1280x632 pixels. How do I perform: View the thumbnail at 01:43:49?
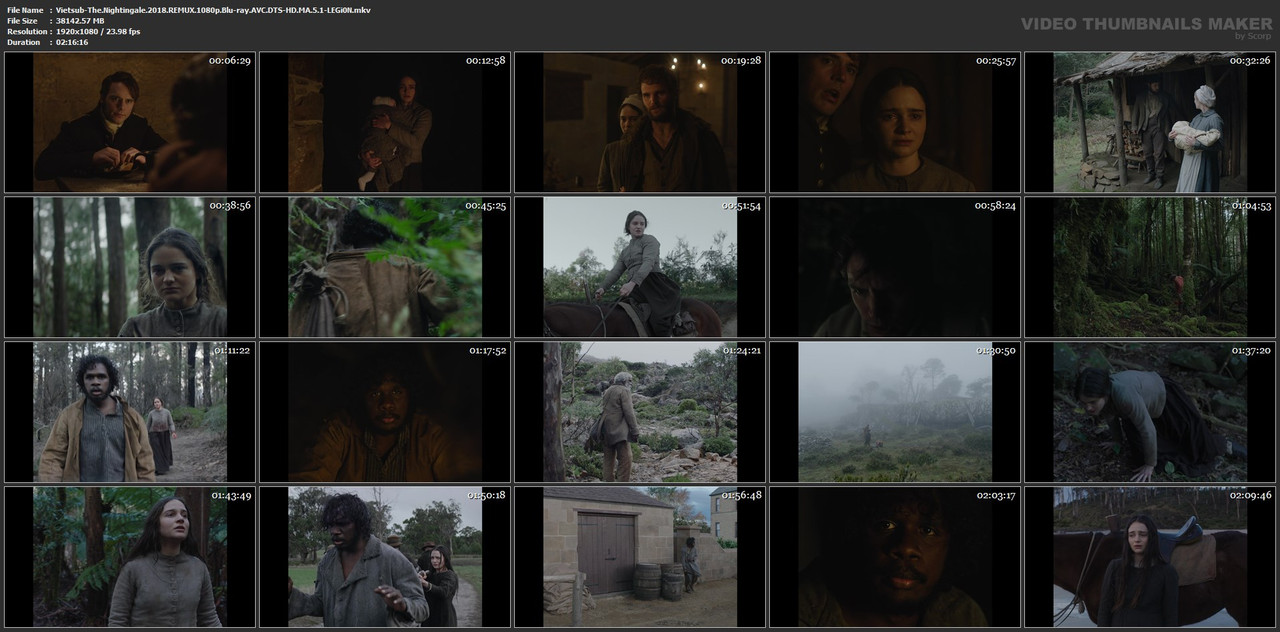(x=130, y=557)
